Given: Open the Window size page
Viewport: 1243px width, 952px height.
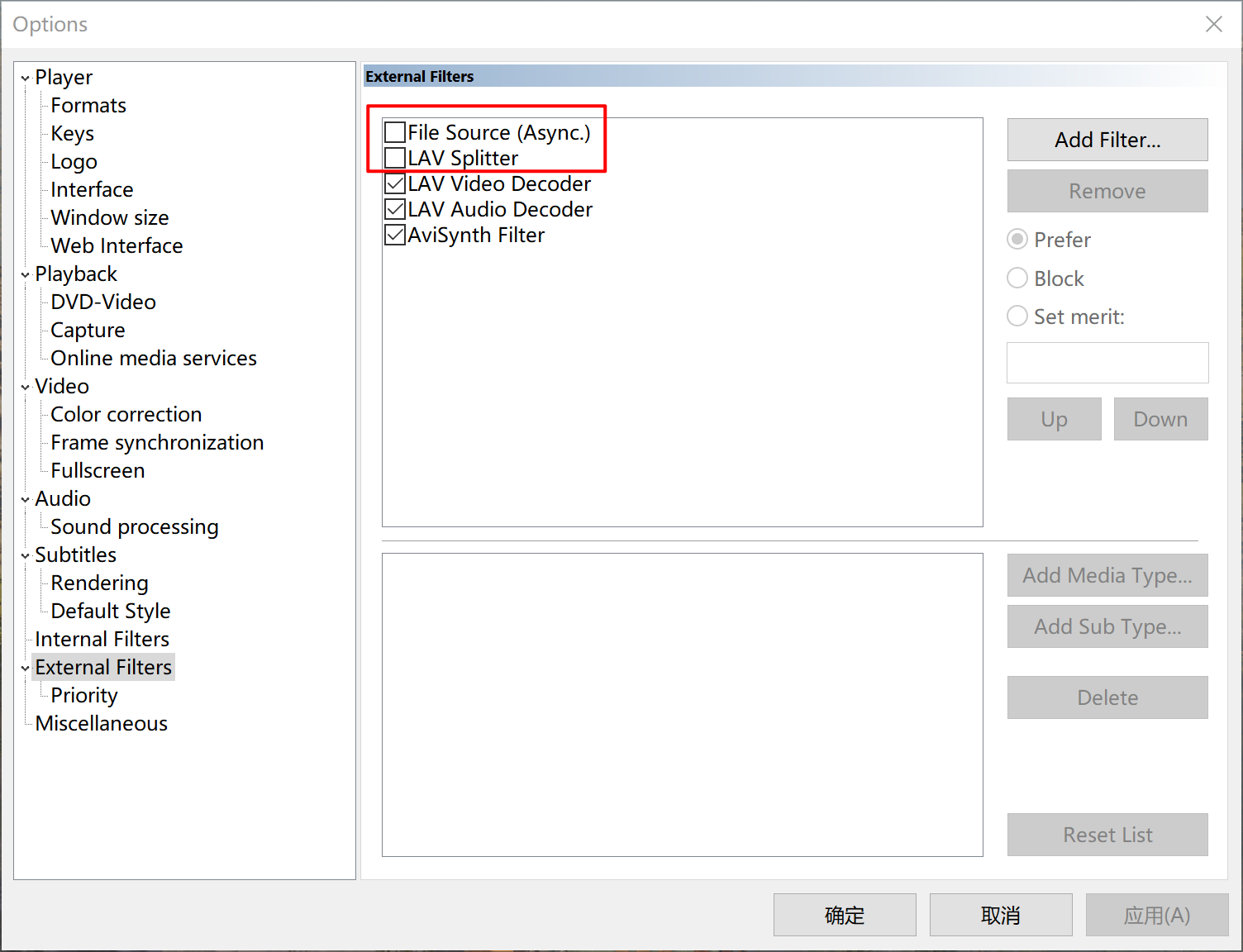Looking at the screenshot, I should (110, 217).
